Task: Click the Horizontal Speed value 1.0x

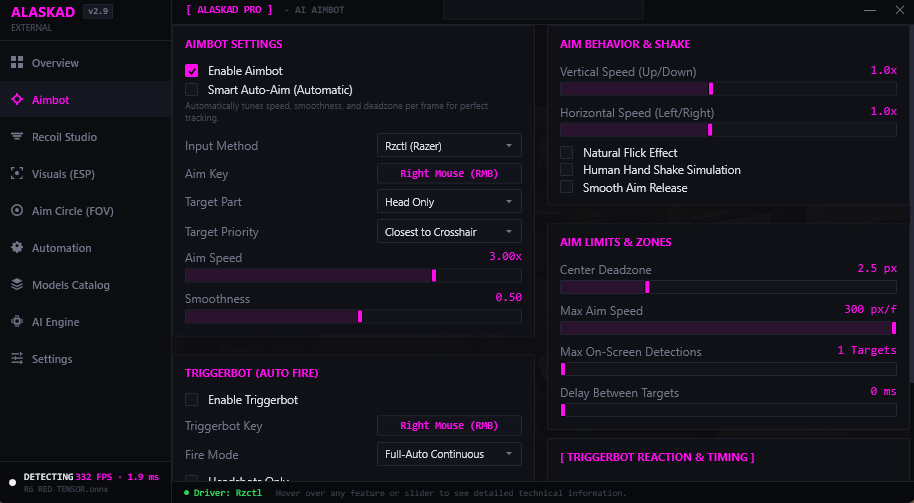Action: pyautogui.click(x=883, y=111)
